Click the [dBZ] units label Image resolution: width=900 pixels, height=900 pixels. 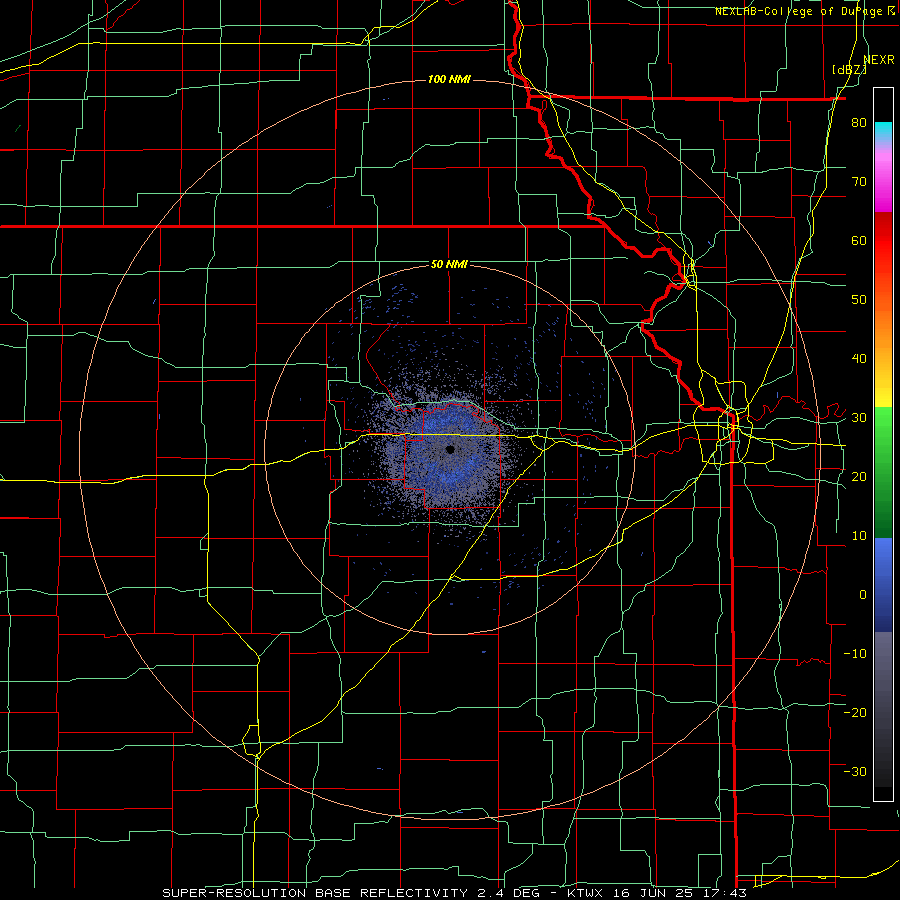coord(849,70)
